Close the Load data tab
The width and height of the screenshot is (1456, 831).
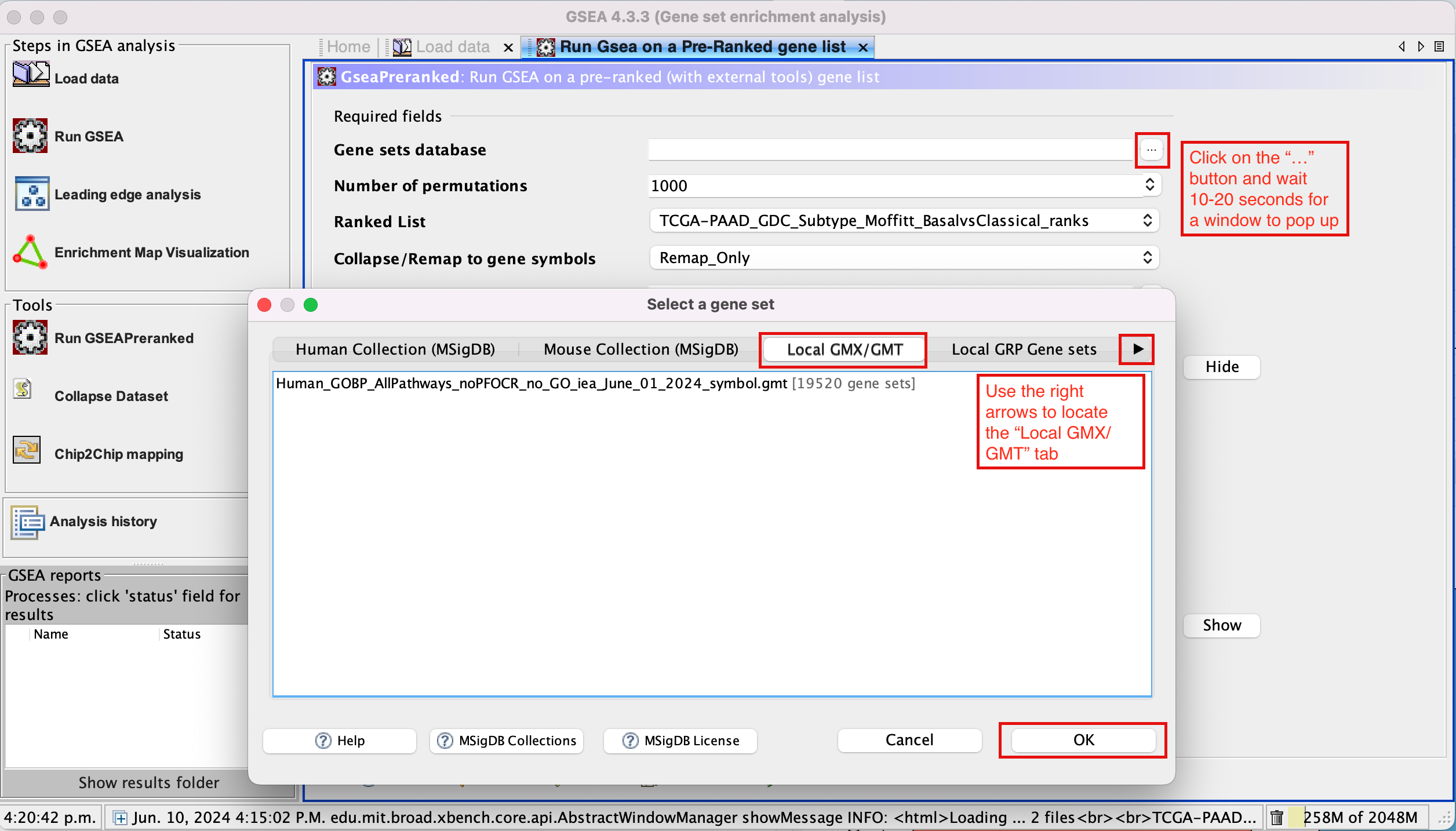508,48
